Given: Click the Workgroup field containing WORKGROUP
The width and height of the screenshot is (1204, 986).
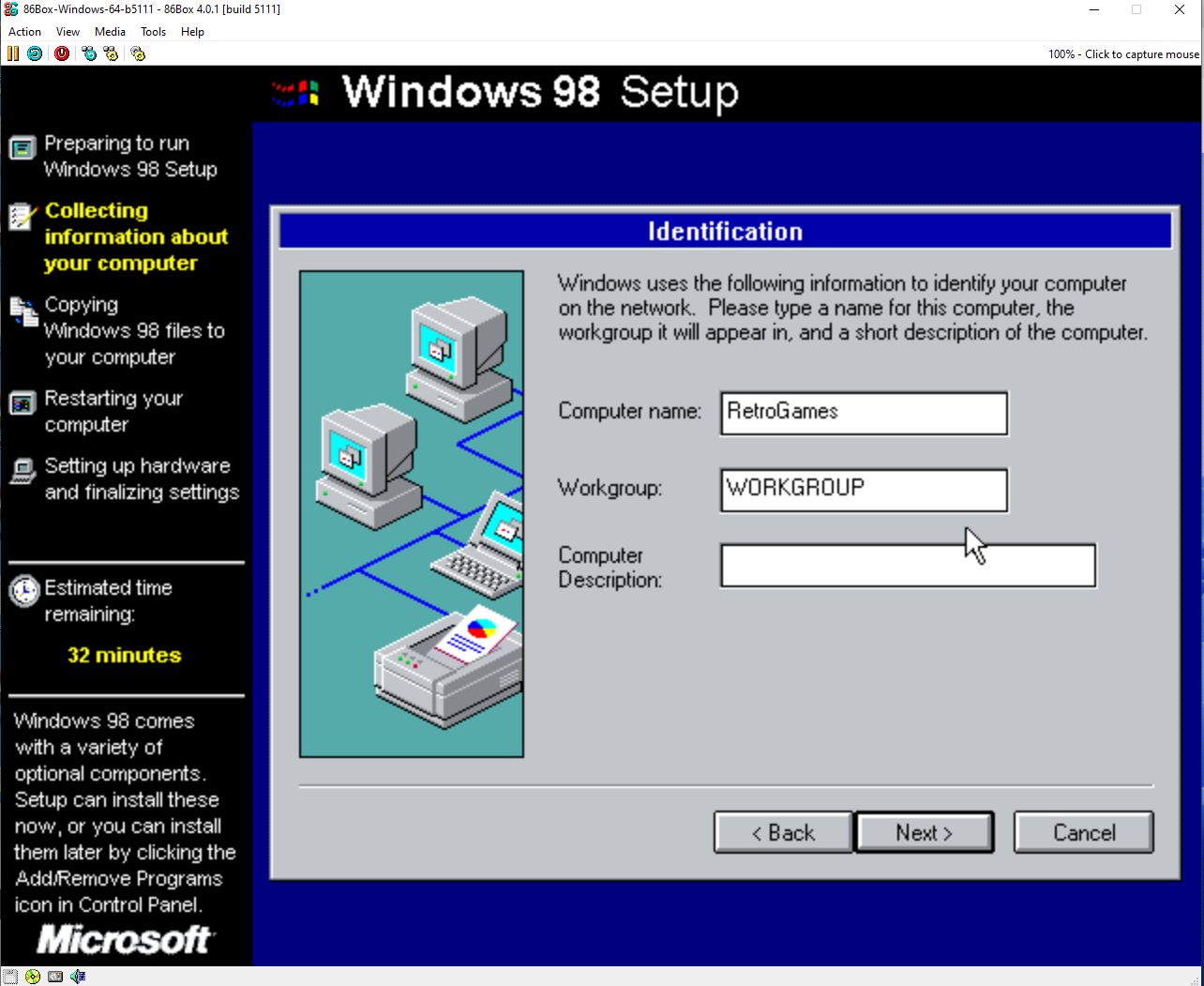Looking at the screenshot, I should pyautogui.click(x=864, y=491).
